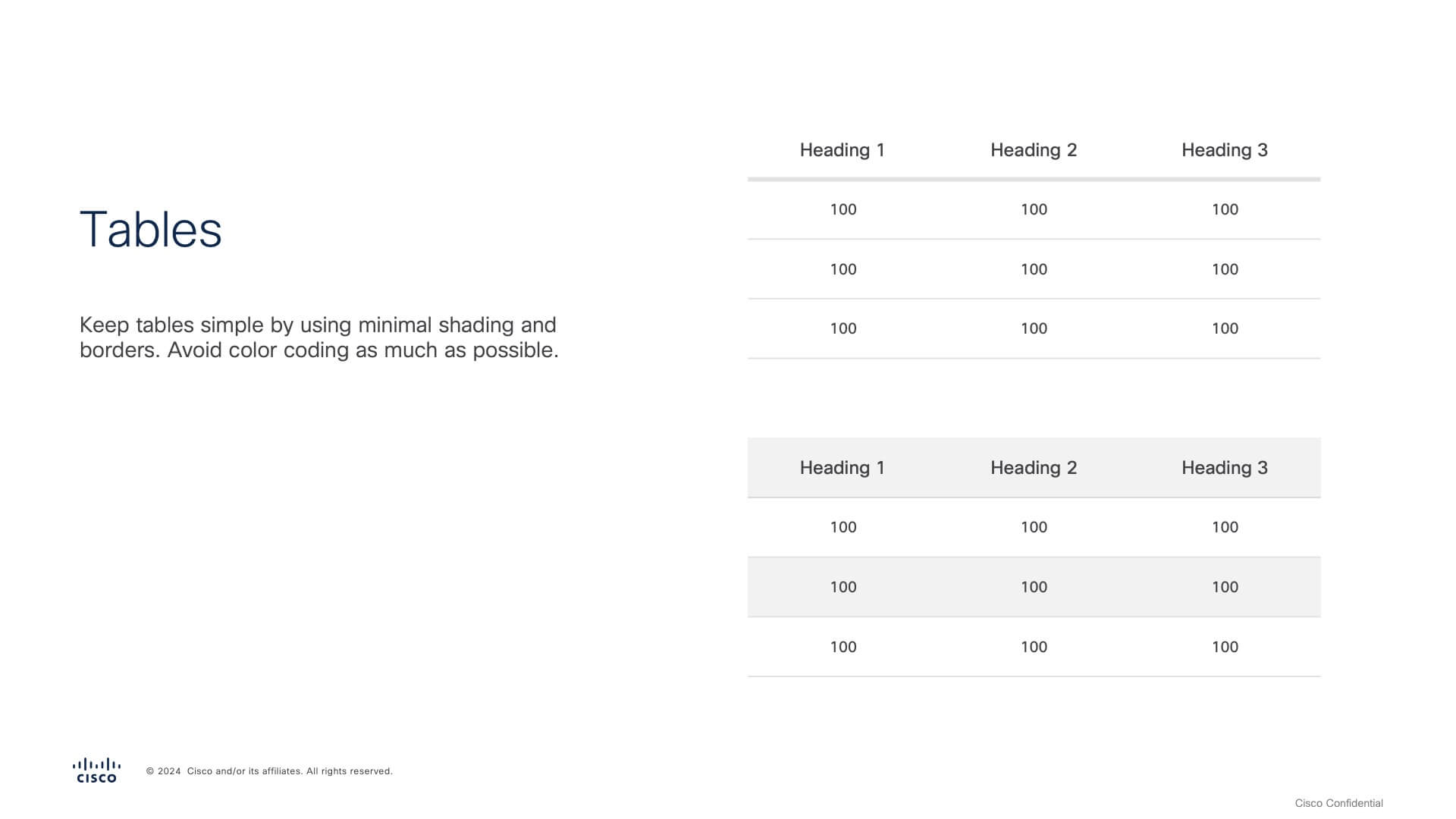Click Heading 1 in the shaded table
This screenshot has width=1456, height=819.
click(843, 467)
